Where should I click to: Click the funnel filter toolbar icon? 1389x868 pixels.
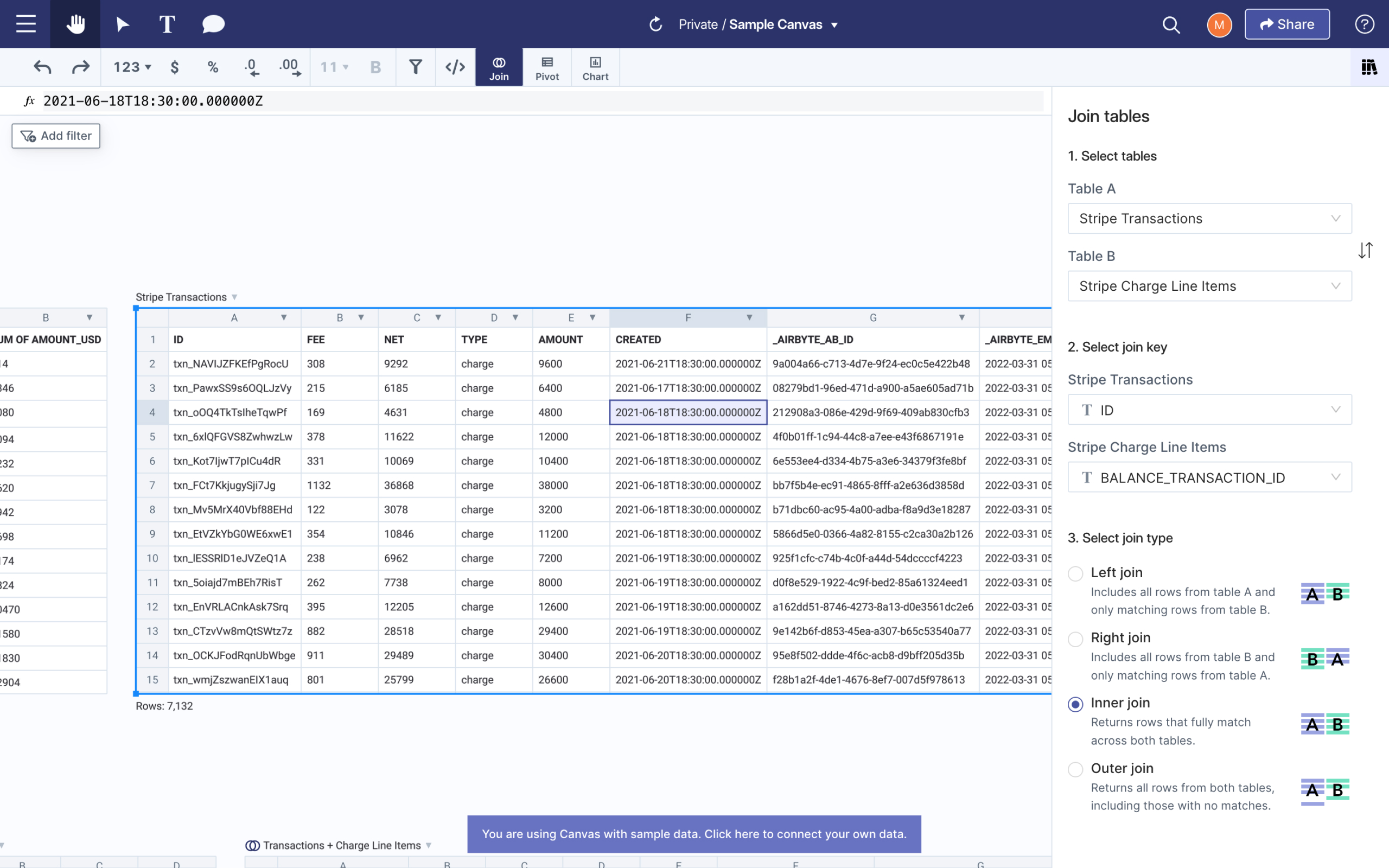[416, 67]
